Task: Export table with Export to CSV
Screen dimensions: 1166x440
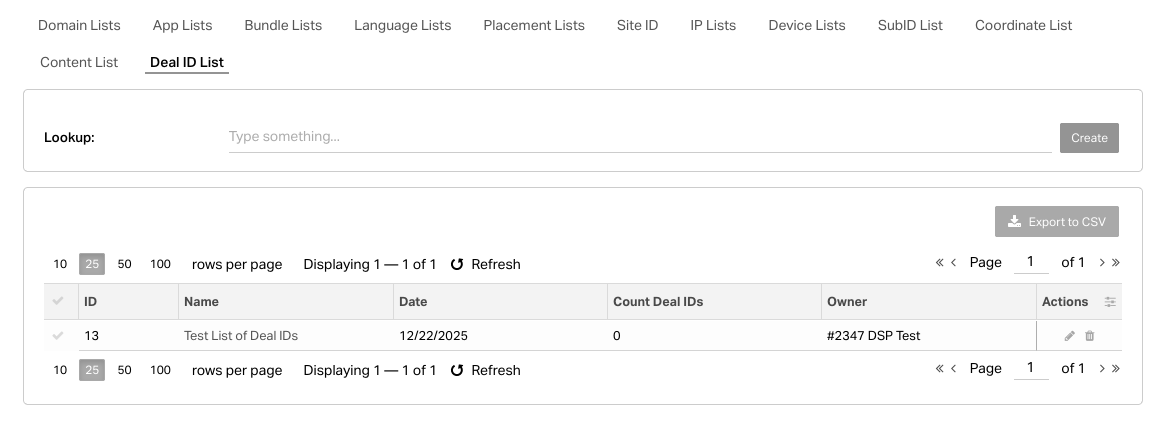Action: click(x=1056, y=222)
